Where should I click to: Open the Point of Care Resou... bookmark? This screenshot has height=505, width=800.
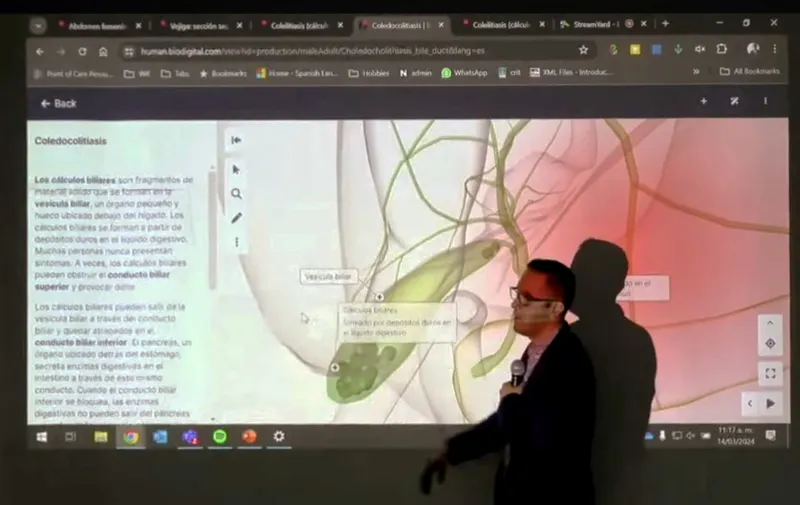click(74, 74)
